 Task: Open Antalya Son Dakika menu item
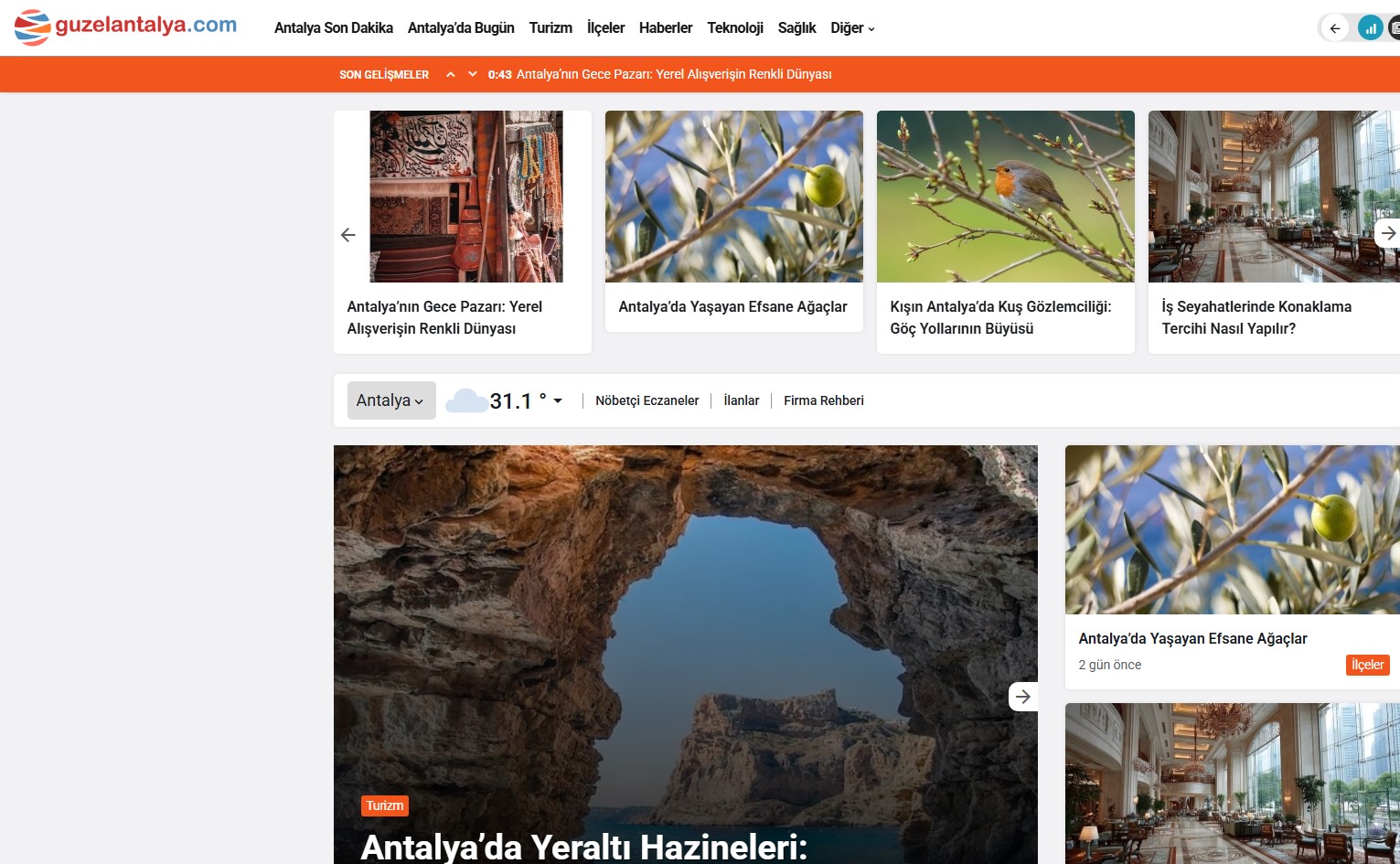coord(333,28)
